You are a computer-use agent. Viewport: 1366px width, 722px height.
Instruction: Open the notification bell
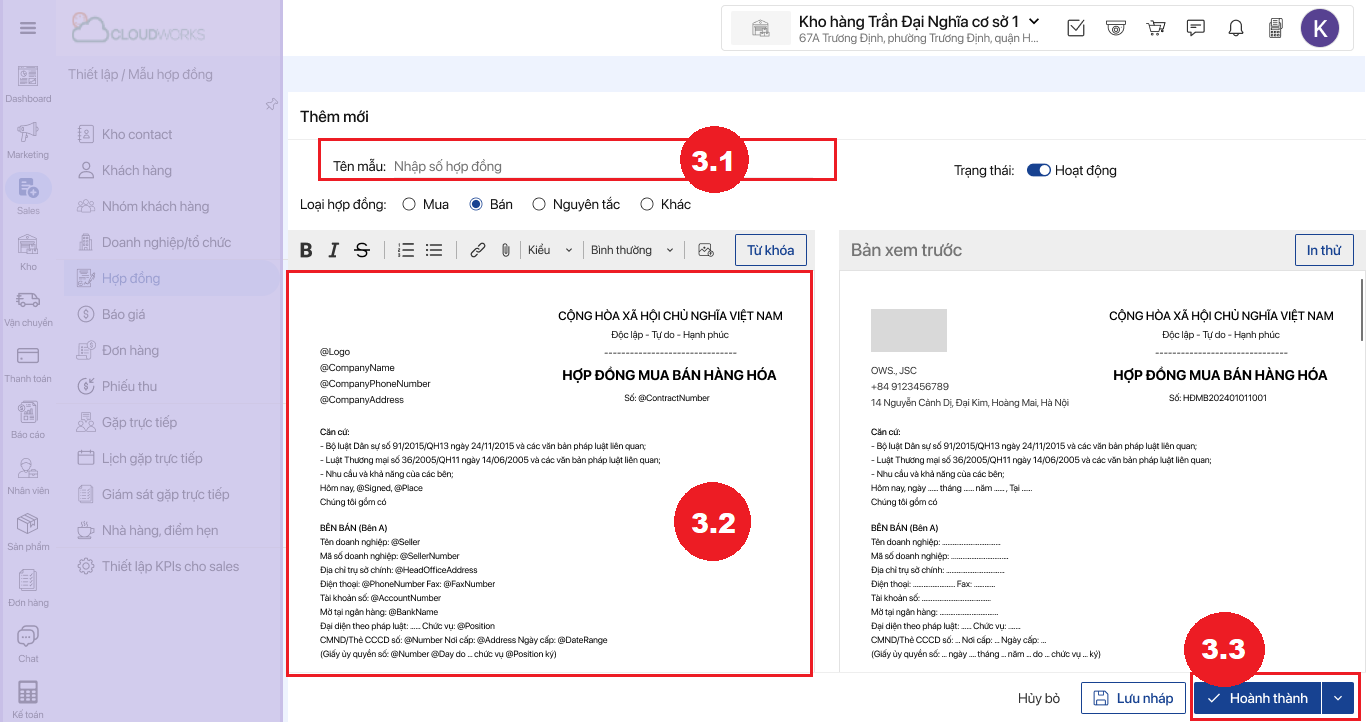click(x=1236, y=28)
